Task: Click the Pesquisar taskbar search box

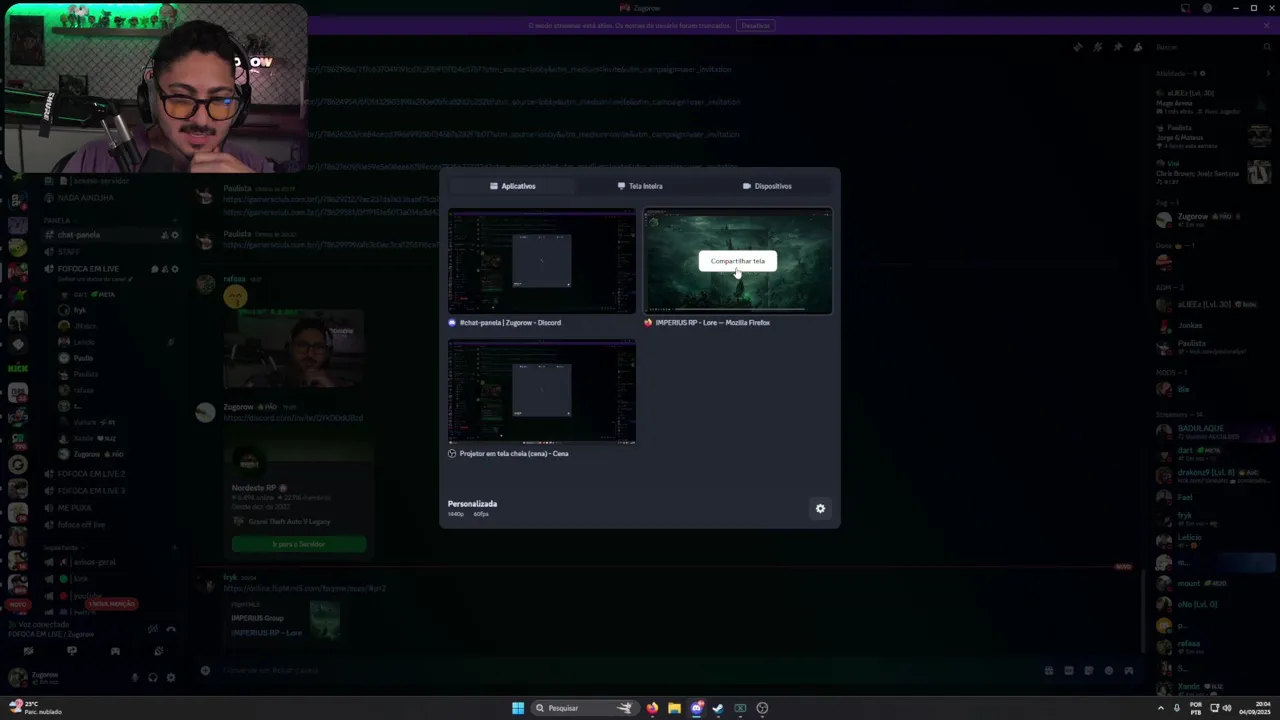Action: click(x=585, y=708)
